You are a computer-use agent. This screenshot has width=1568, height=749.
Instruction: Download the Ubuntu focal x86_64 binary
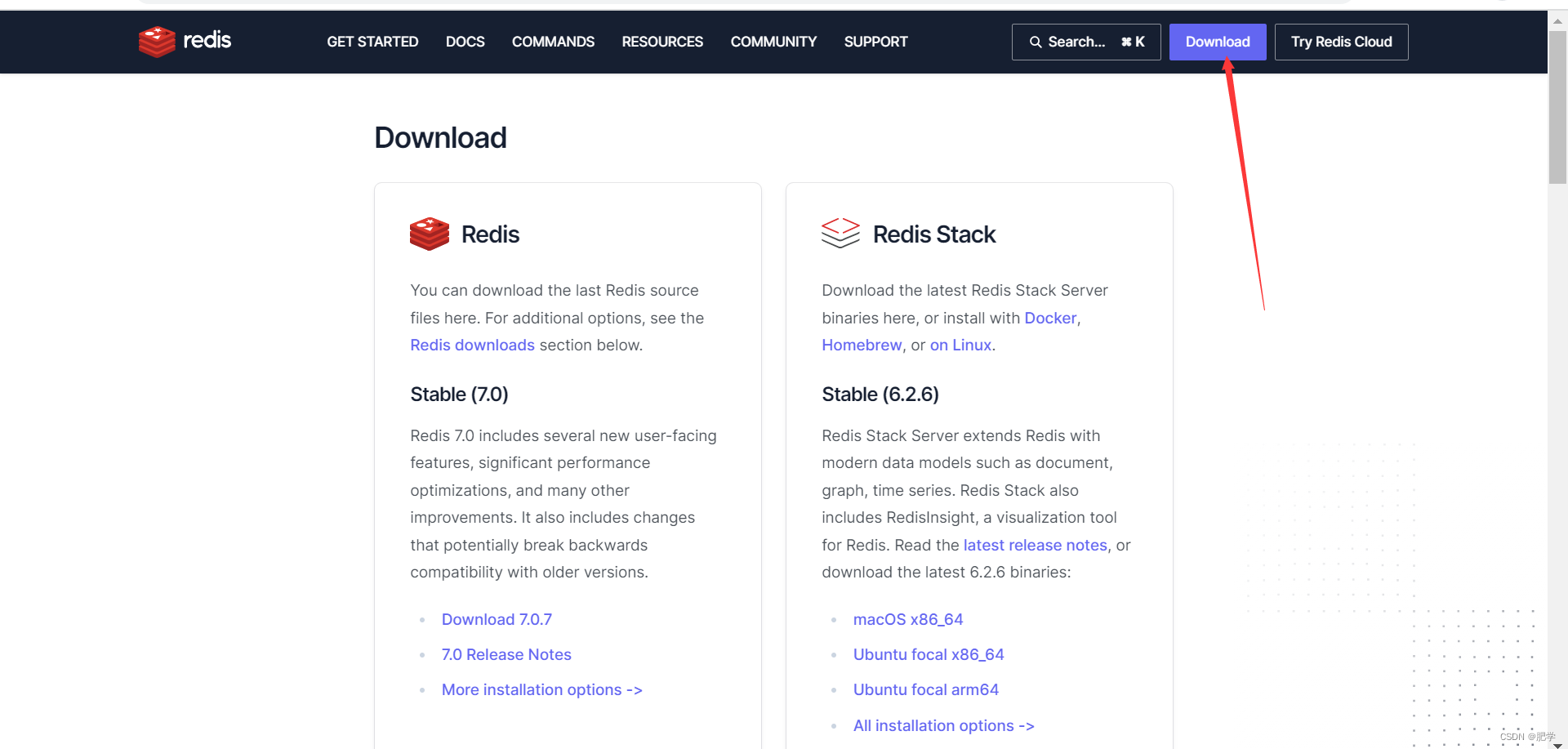(x=929, y=654)
